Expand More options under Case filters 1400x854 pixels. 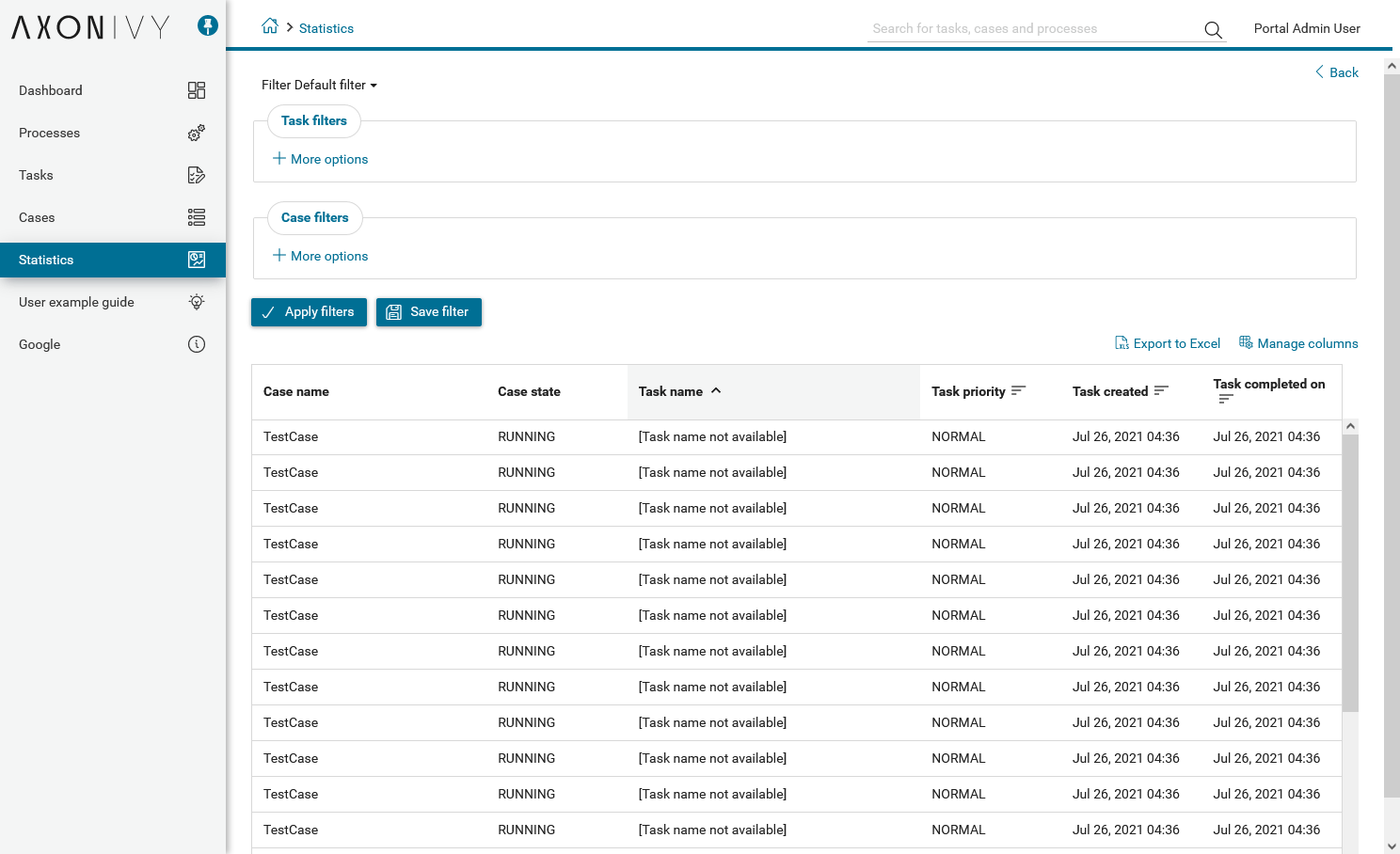(320, 256)
